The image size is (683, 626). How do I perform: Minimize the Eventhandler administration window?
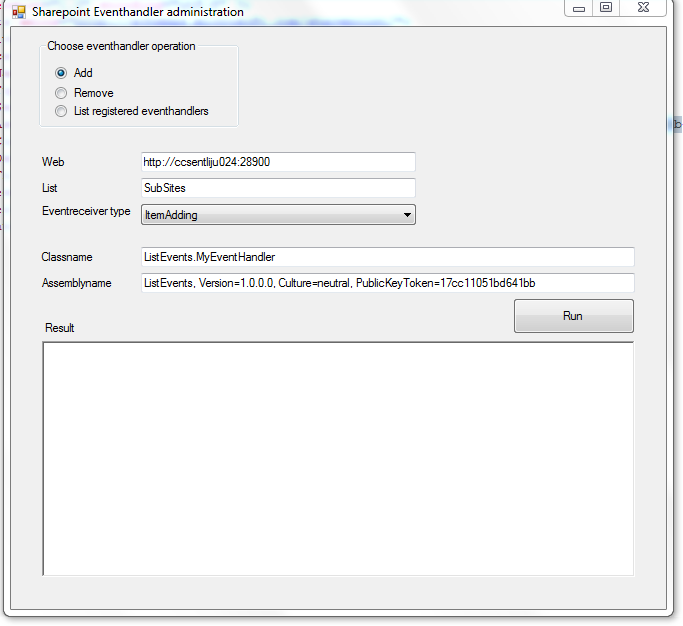tap(578, 8)
